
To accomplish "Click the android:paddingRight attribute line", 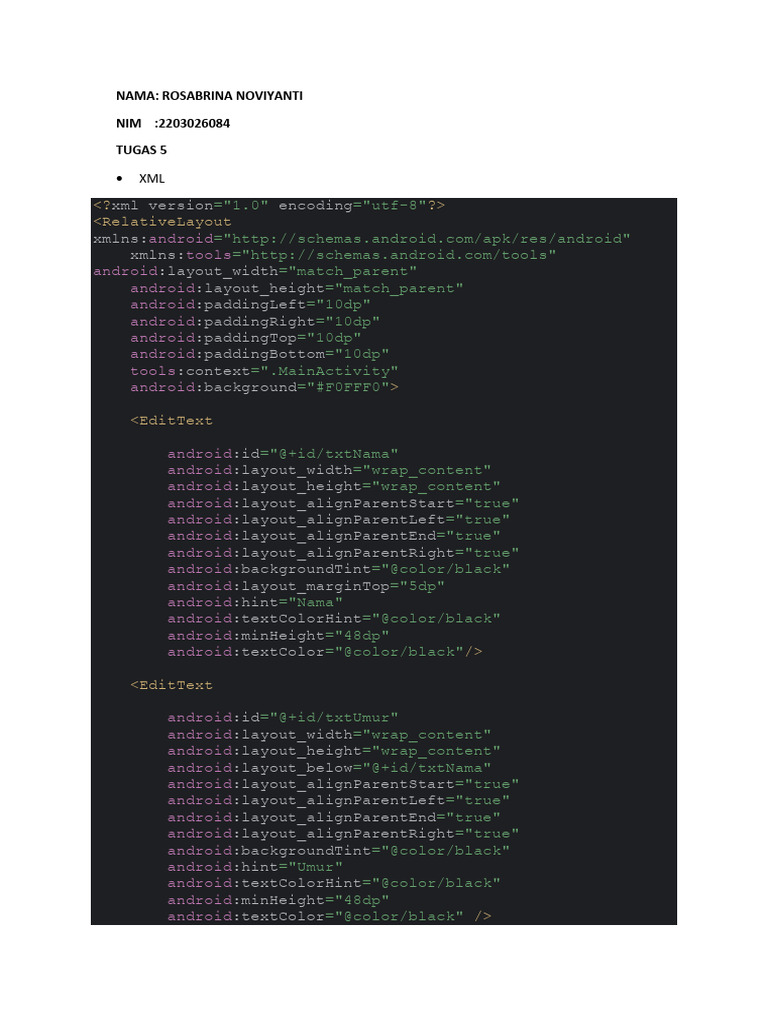I will (x=255, y=321).
